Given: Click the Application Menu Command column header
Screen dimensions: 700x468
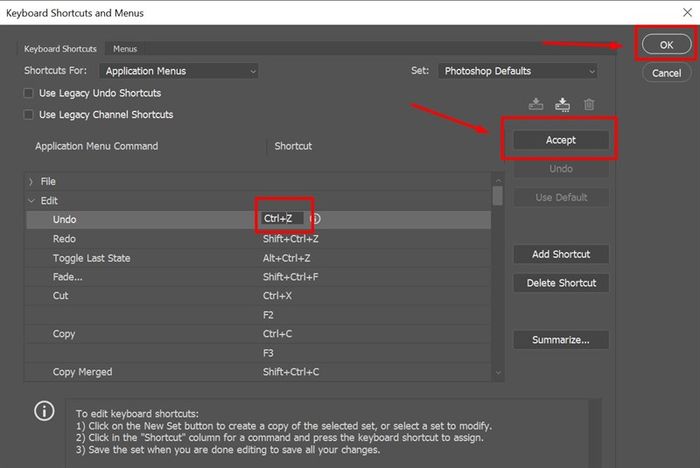Looking at the screenshot, I should pyautogui.click(x=96, y=146).
